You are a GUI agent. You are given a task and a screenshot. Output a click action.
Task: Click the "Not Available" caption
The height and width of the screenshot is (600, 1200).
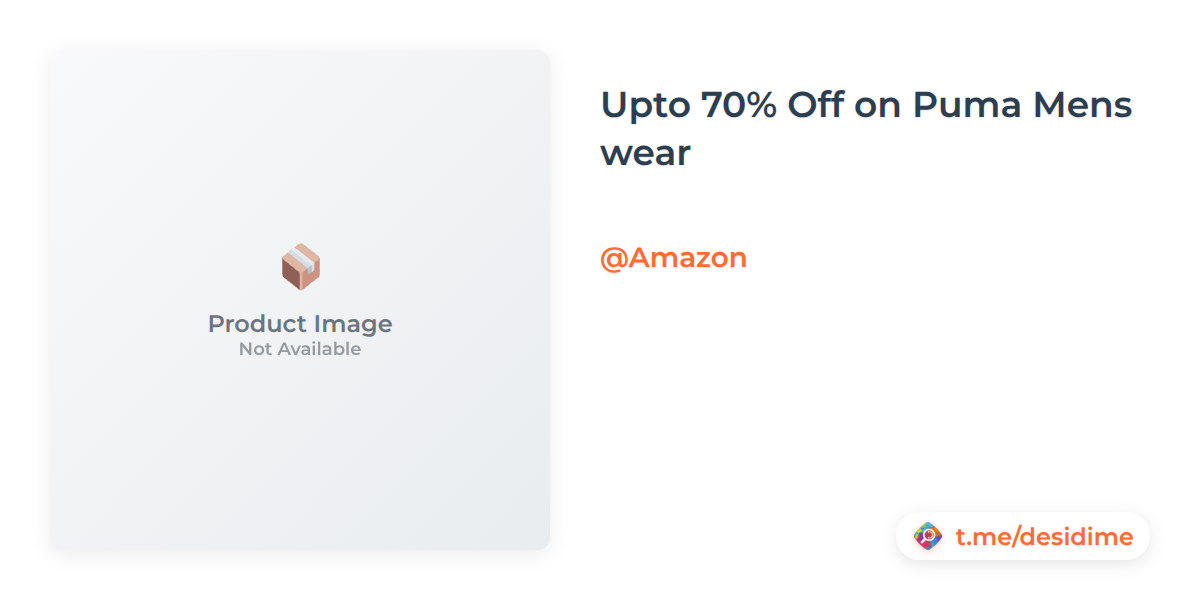click(300, 349)
